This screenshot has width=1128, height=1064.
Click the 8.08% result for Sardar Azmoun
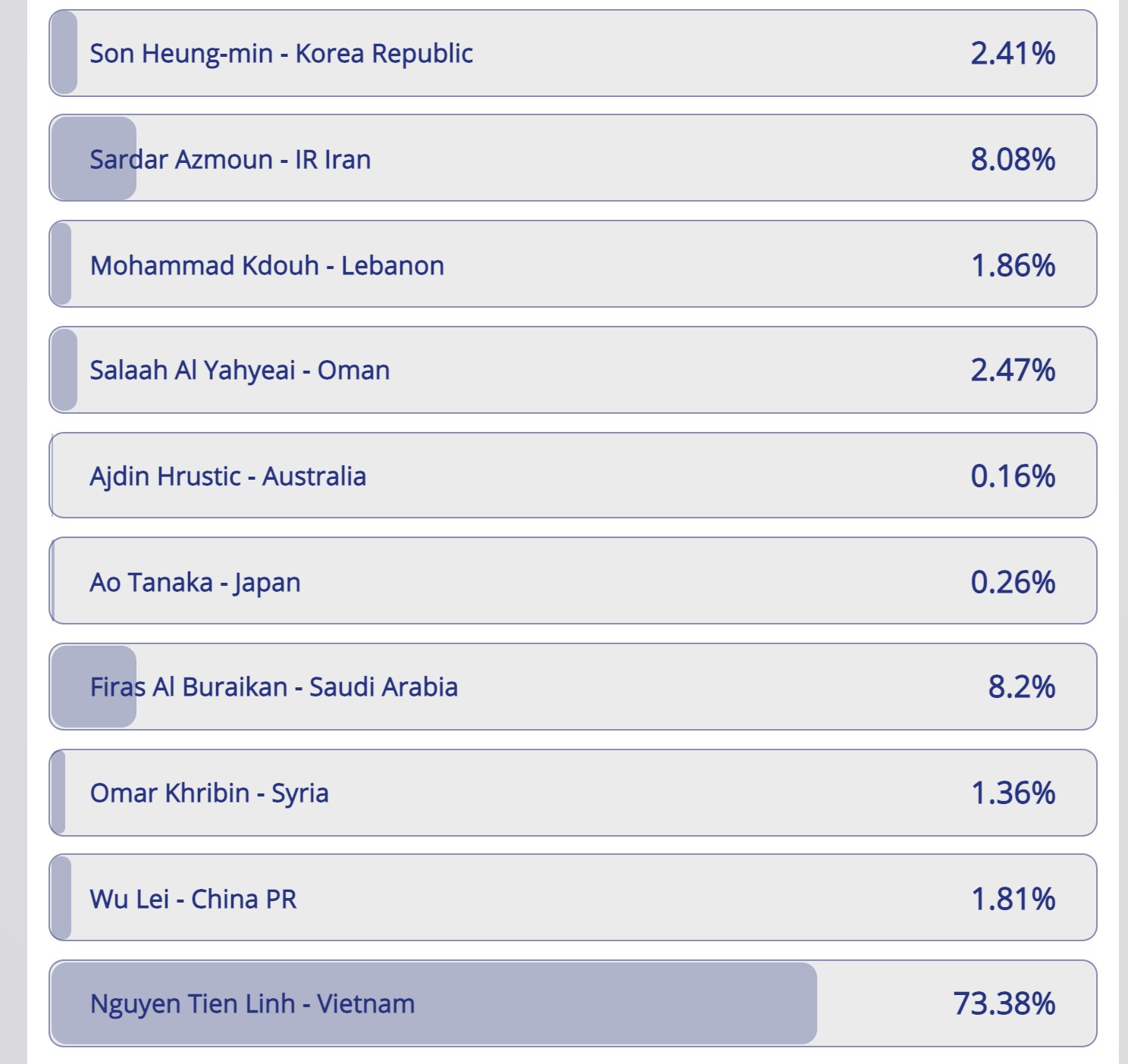pyautogui.click(x=1013, y=159)
